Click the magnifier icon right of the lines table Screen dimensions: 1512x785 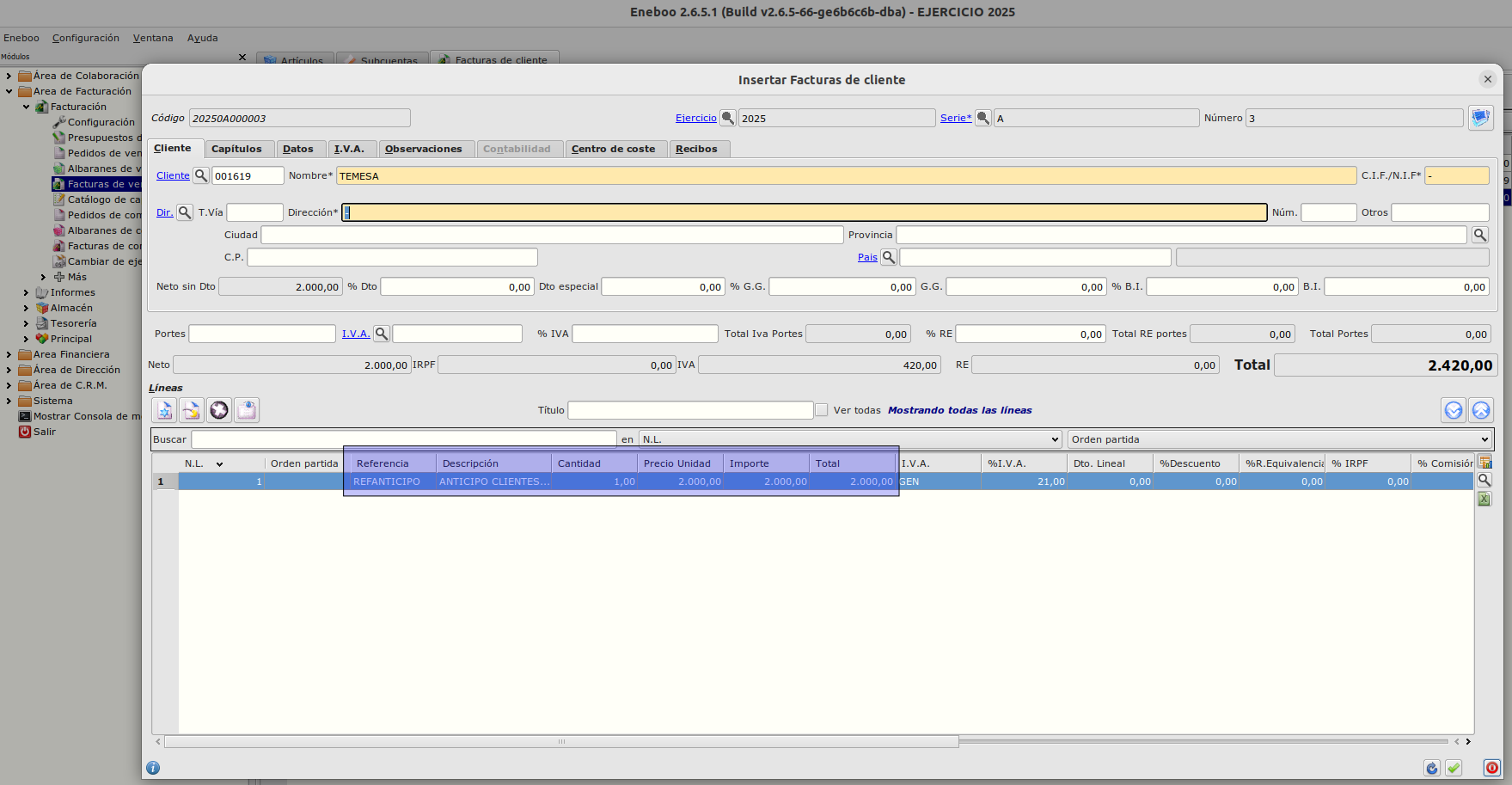pyautogui.click(x=1484, y=481)
